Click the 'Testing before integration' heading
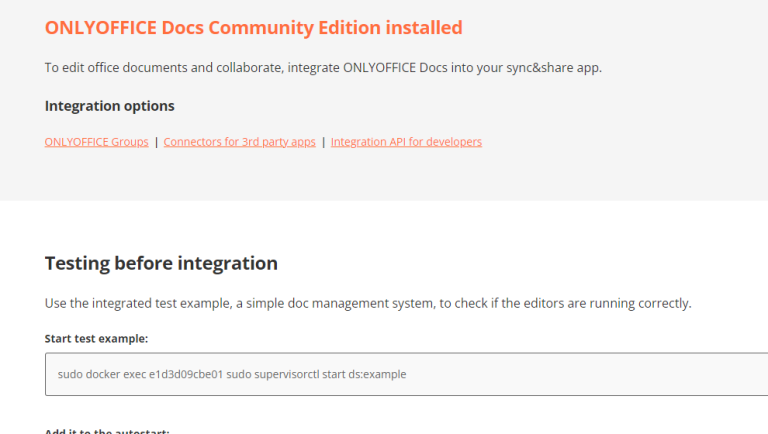Viewport: 768px width, 434px height. click(x=161, y=263)
